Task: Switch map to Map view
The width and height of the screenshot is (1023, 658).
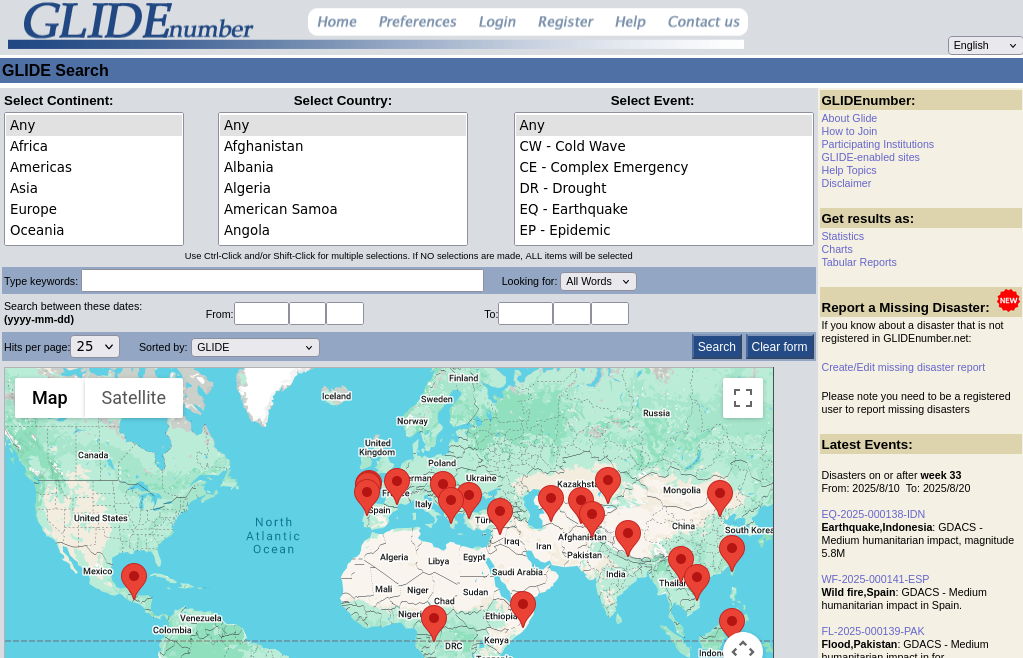Action: 50,398
